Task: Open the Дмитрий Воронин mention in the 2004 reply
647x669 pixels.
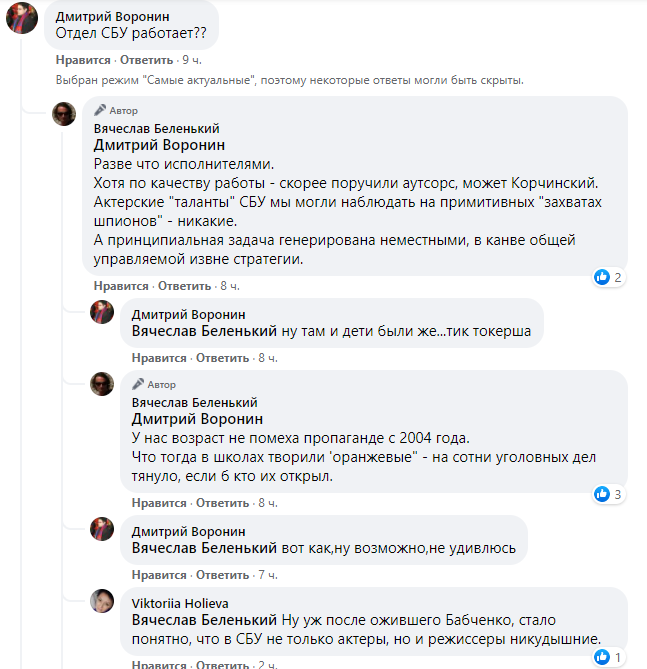Action: [198, 419]
